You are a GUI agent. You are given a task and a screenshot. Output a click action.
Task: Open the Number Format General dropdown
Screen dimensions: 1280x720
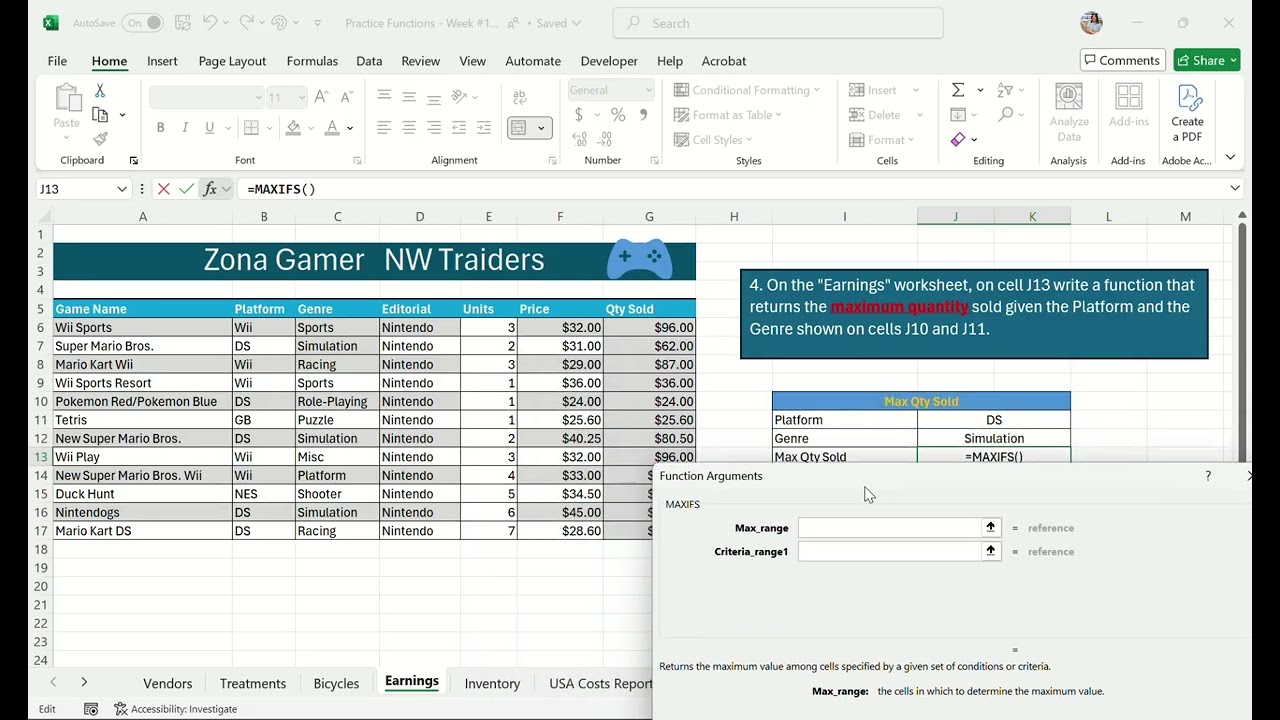point(648,90)
